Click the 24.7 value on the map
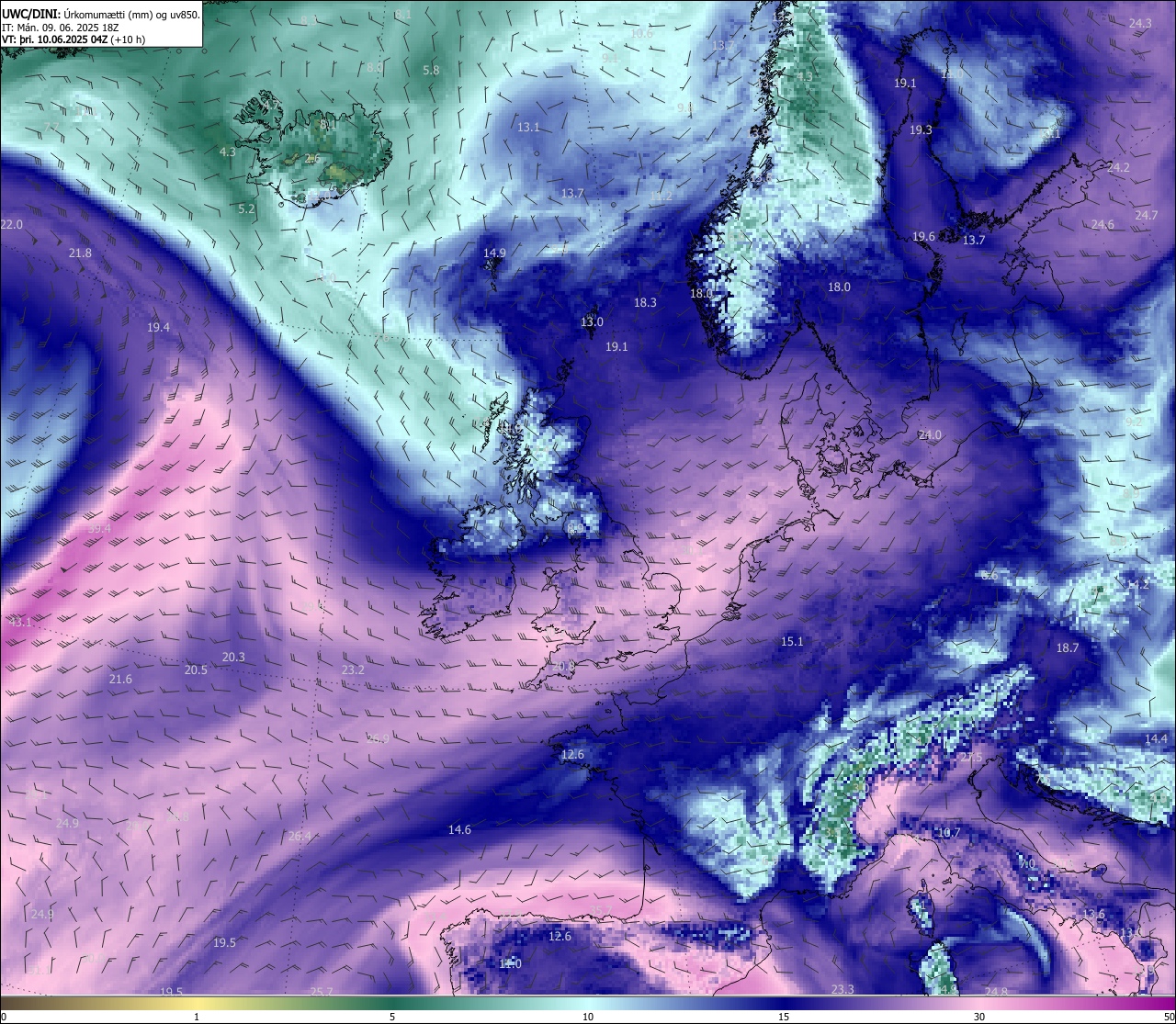 tap(1146, 215)
